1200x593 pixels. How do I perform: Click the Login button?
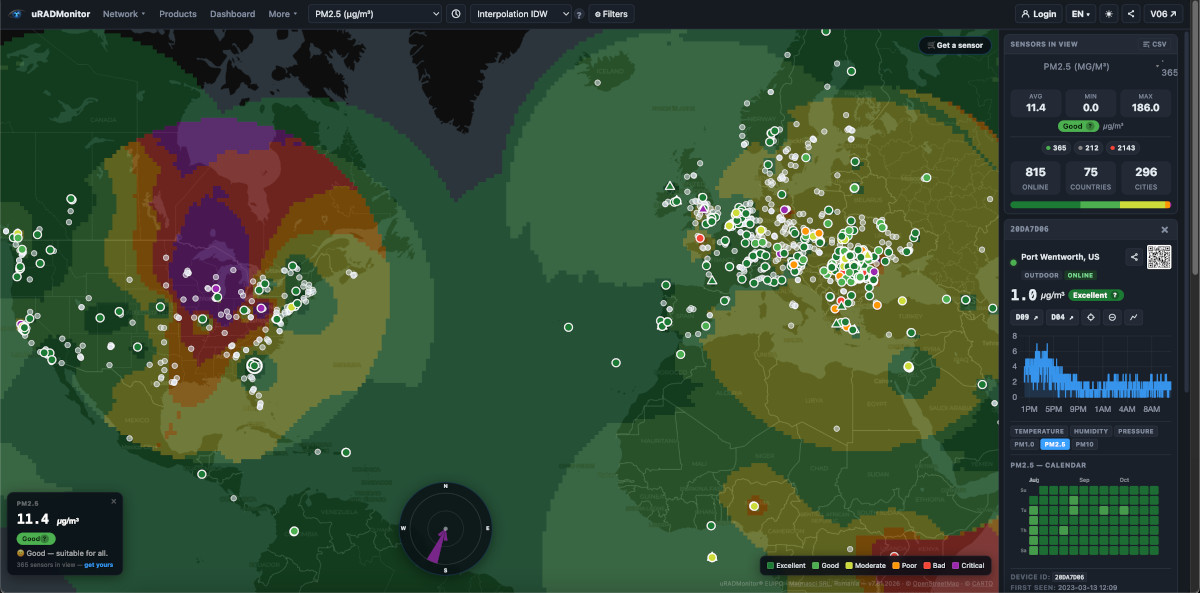[x=1039, y=14]
